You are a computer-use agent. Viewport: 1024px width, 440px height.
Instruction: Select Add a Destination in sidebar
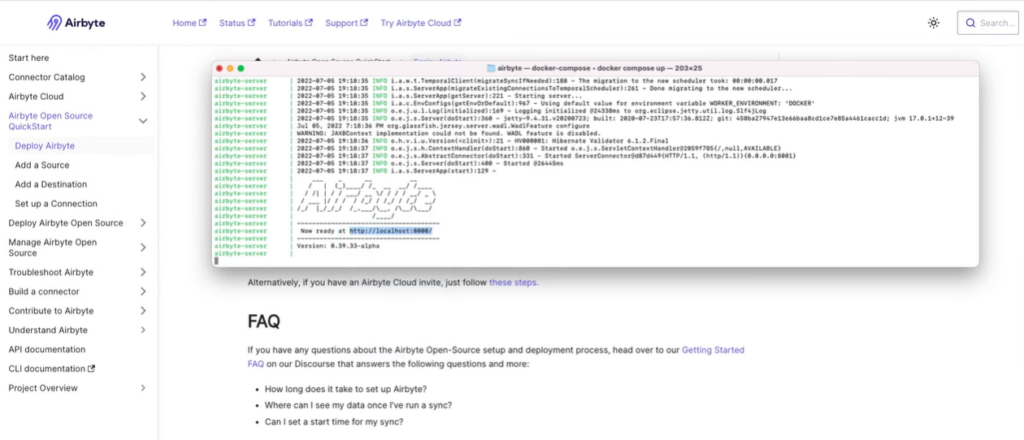(x=51, y=184)
